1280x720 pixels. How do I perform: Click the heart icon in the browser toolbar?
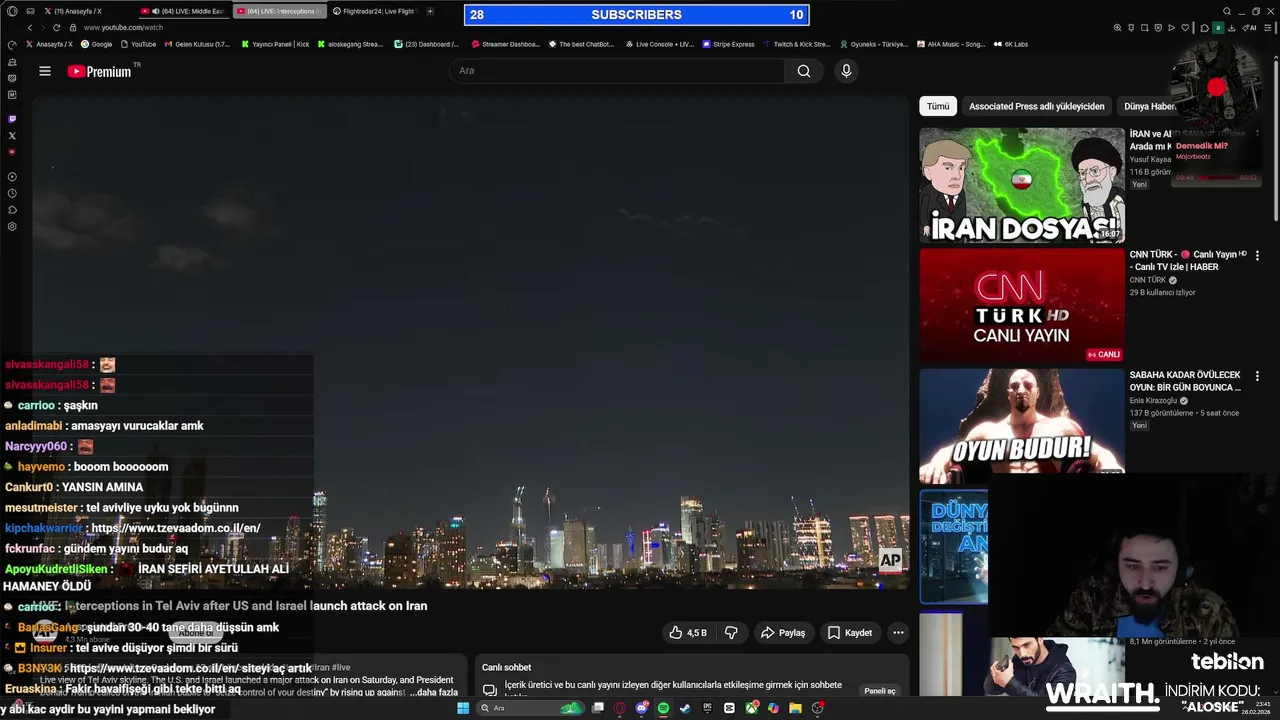[1185, 27]
